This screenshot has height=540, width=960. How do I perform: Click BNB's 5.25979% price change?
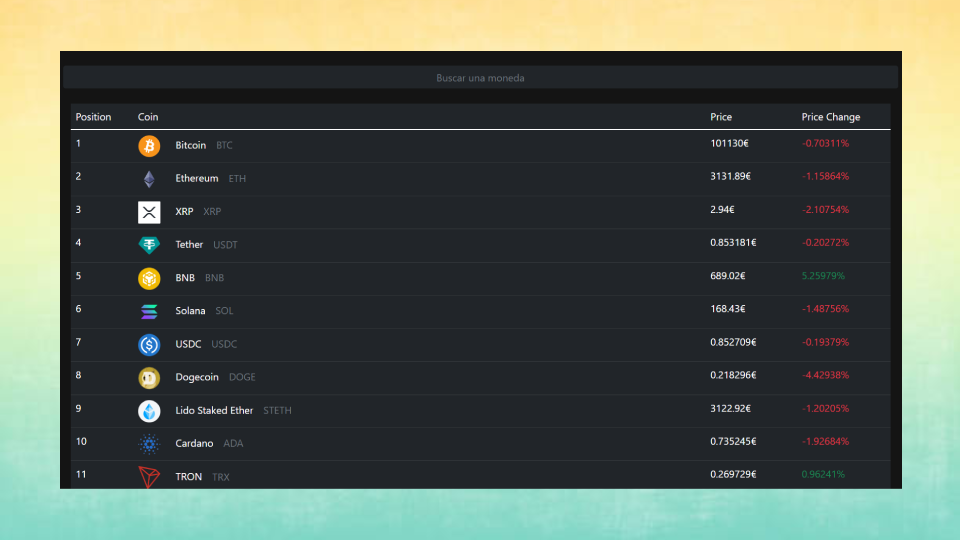pyautogui.click(x=823, y=276)
